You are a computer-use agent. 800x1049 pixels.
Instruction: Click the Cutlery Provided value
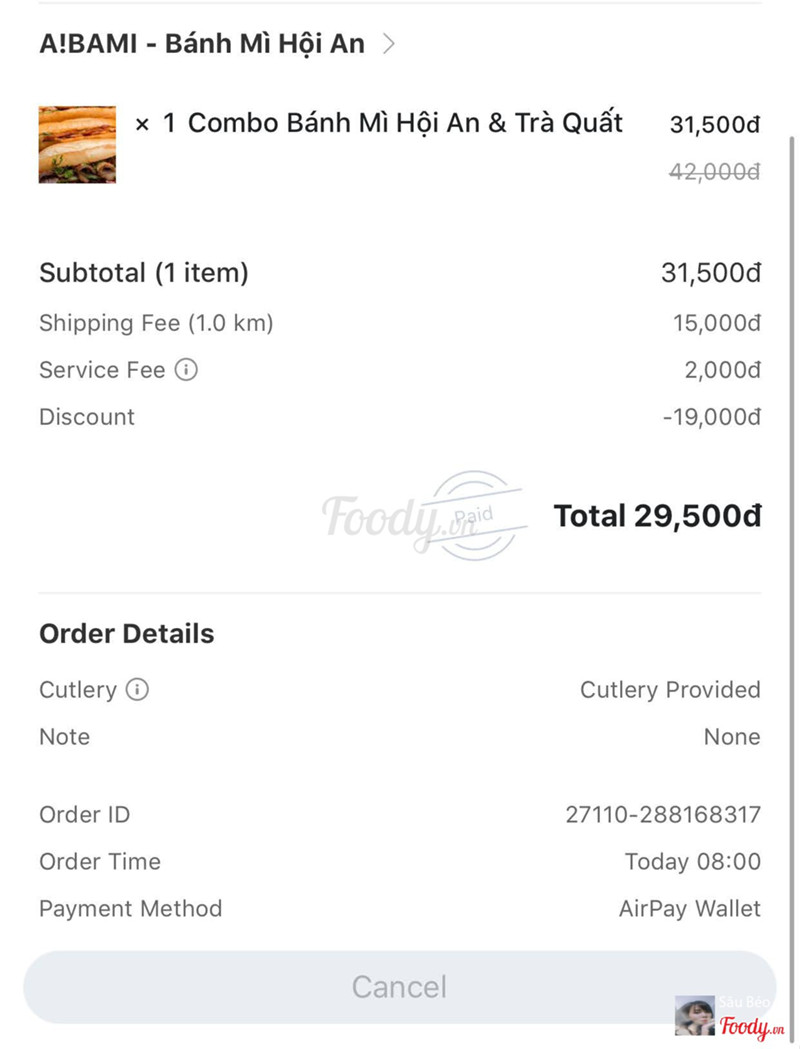click(x=670, y=690)
